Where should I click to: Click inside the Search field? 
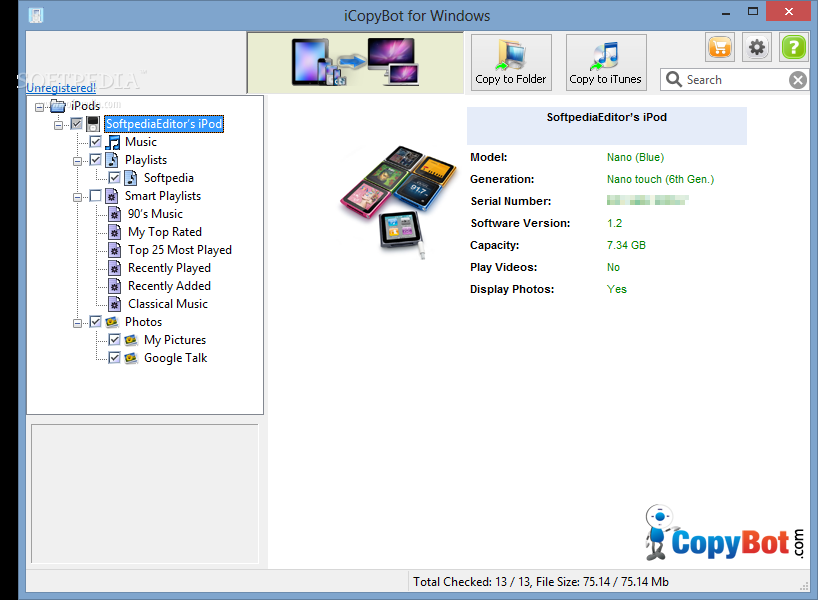point(720,79)
